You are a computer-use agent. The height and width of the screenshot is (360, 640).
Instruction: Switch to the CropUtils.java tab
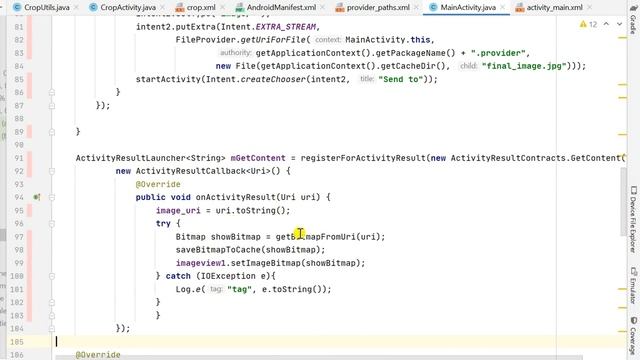(46, 7)
